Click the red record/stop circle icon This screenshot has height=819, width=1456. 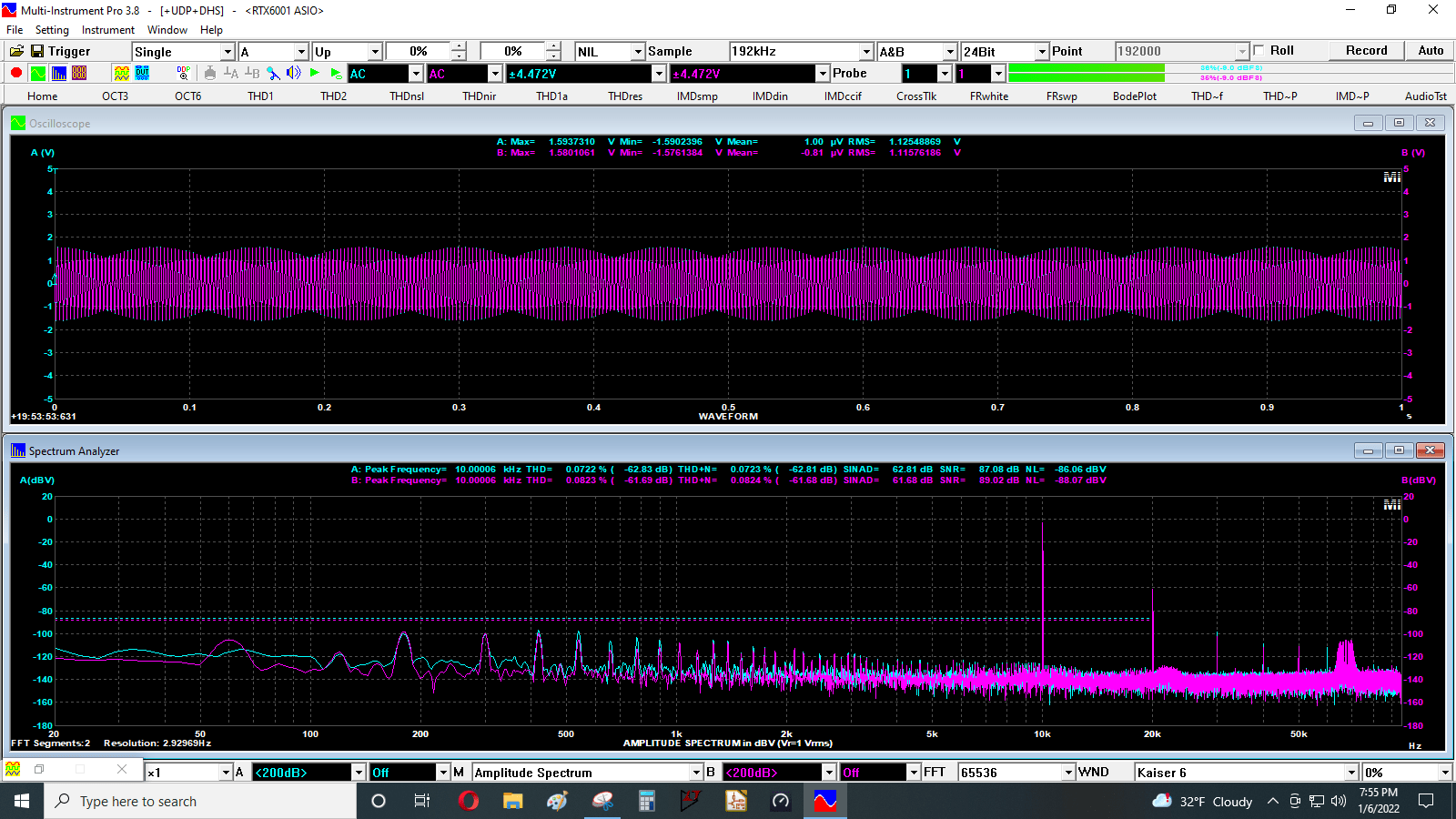coord(16,73)
